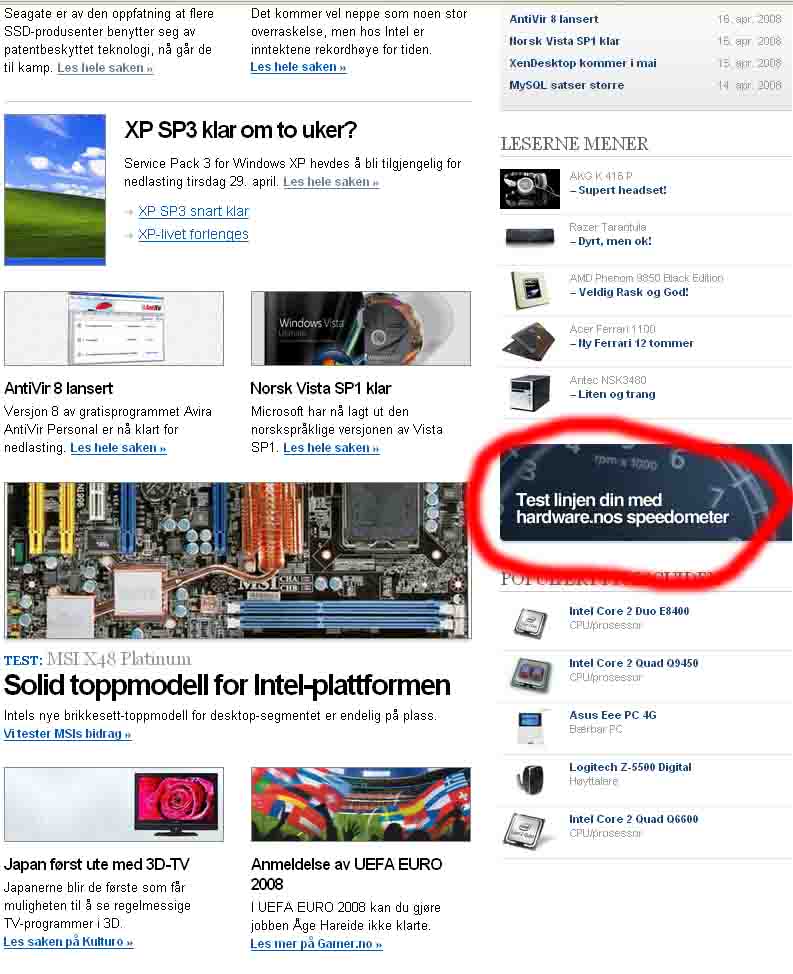Open 'Norsk Vista SP1 klar' in the news list

tap(564, 41)
